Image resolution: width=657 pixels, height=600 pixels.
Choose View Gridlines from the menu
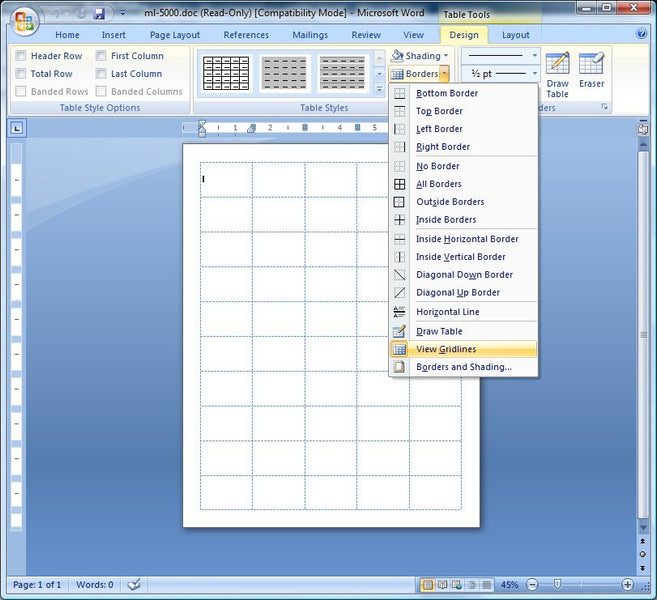[x=446, y=349]
